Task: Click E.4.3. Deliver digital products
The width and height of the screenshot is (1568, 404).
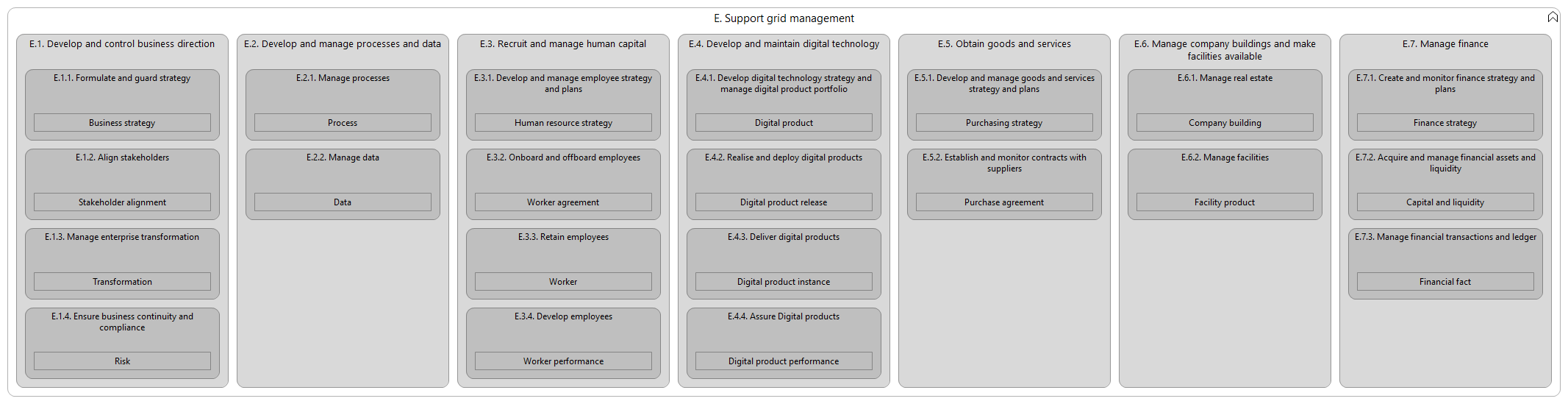Action: [x=784, y=237]
